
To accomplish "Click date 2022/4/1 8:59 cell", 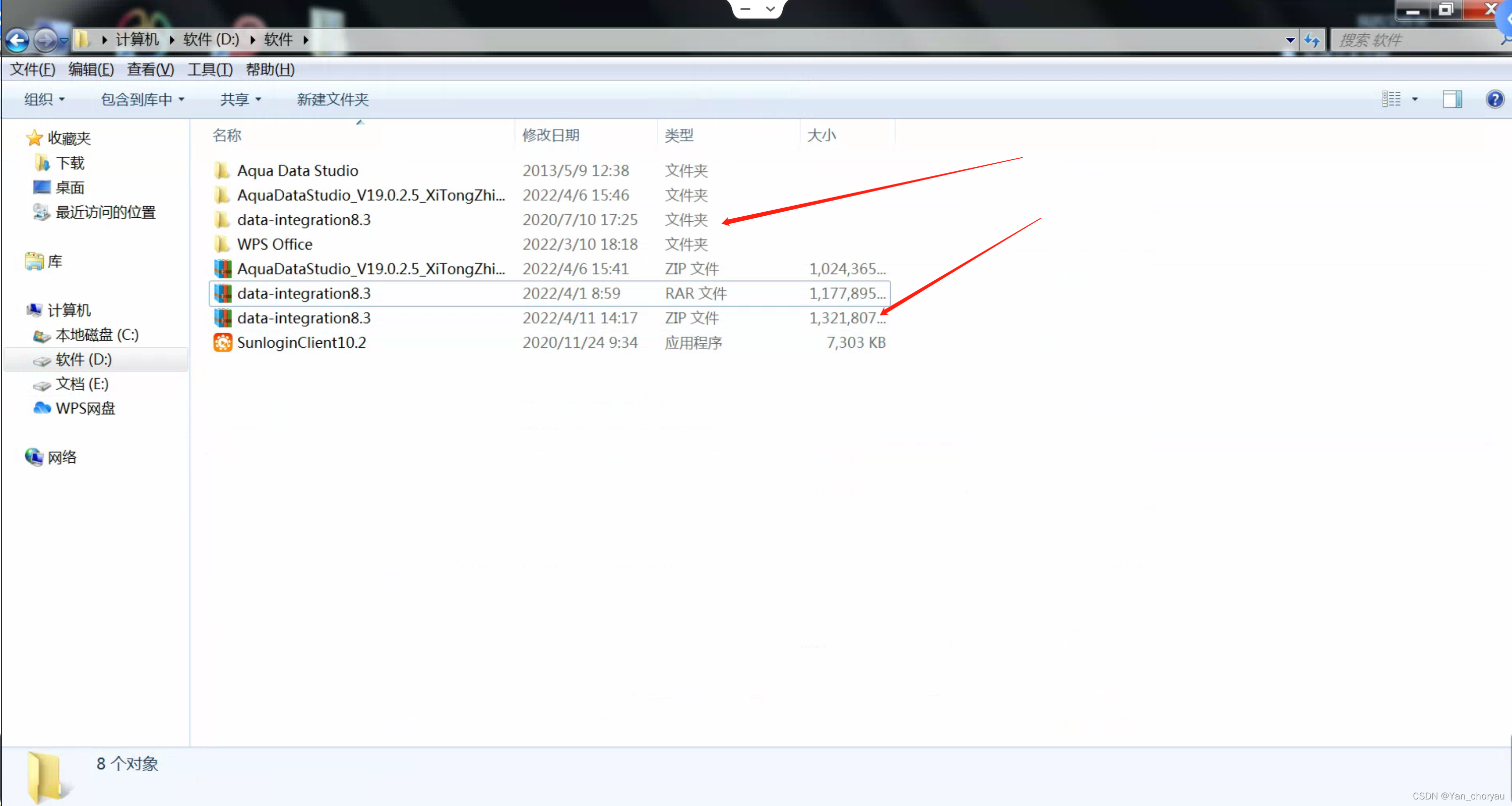I will [571, 293].
